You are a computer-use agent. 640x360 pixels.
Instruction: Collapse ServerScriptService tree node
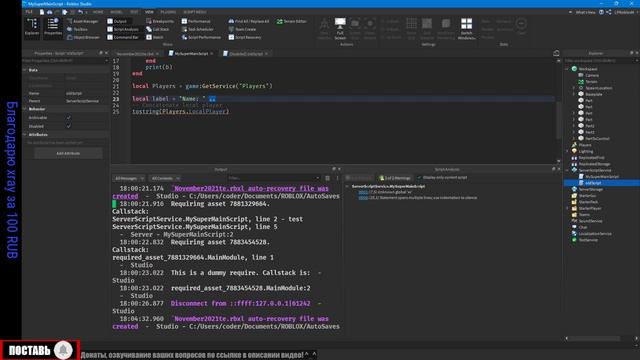[x=567, y=170]
